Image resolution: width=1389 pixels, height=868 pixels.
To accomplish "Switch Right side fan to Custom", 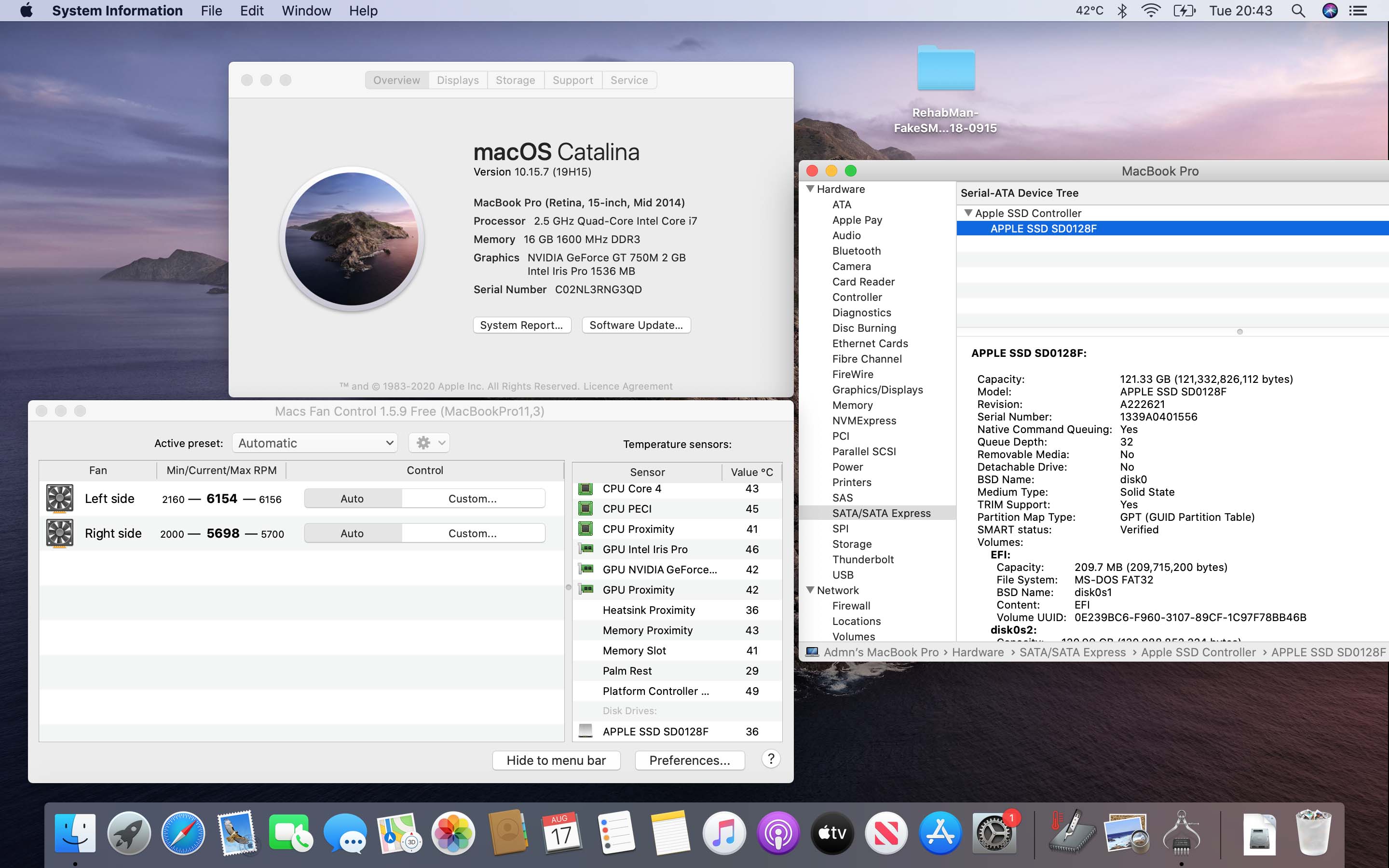I will click(x=472, y=533).
